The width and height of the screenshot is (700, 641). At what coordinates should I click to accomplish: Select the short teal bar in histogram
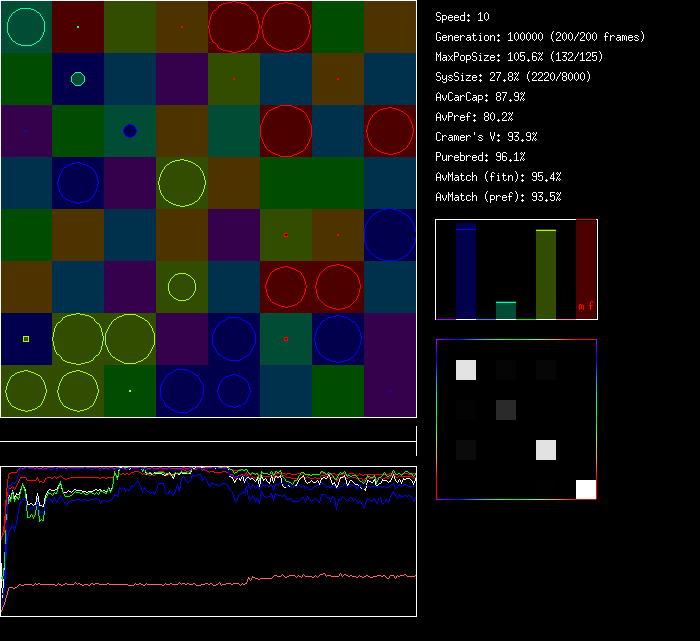coord(506,310)
